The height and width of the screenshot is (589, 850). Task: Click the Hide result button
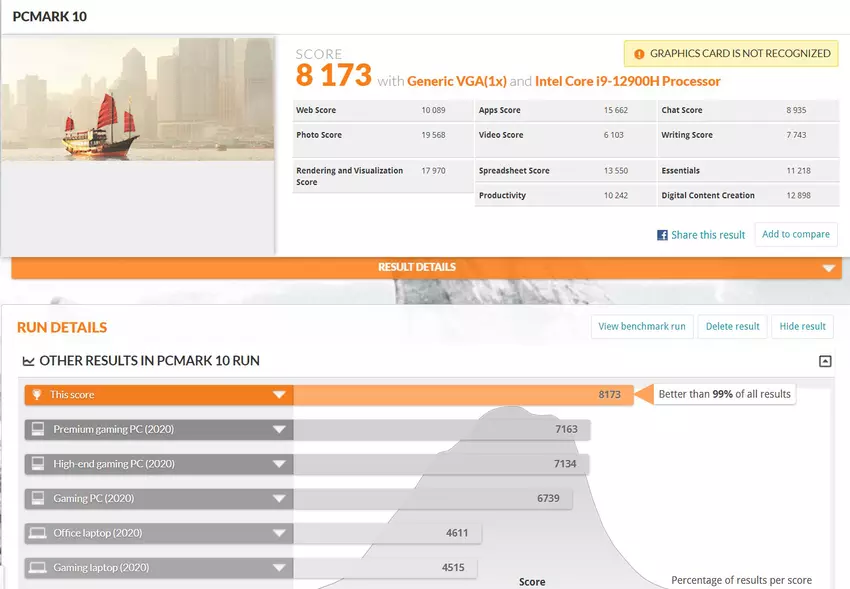click(x=802, y=326)
